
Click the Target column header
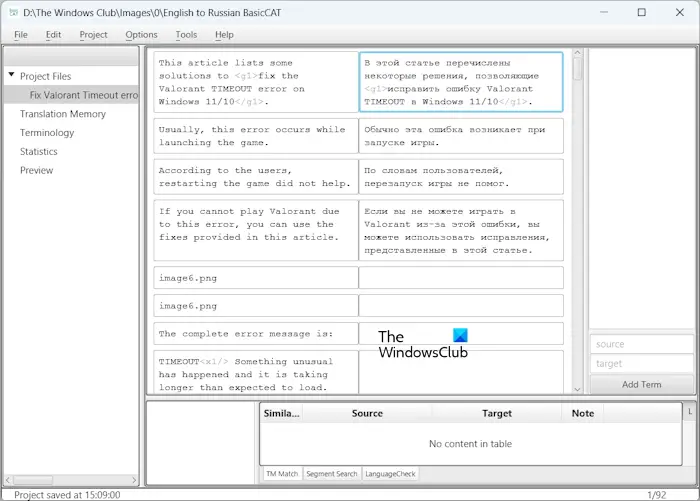tap(496, 413)
